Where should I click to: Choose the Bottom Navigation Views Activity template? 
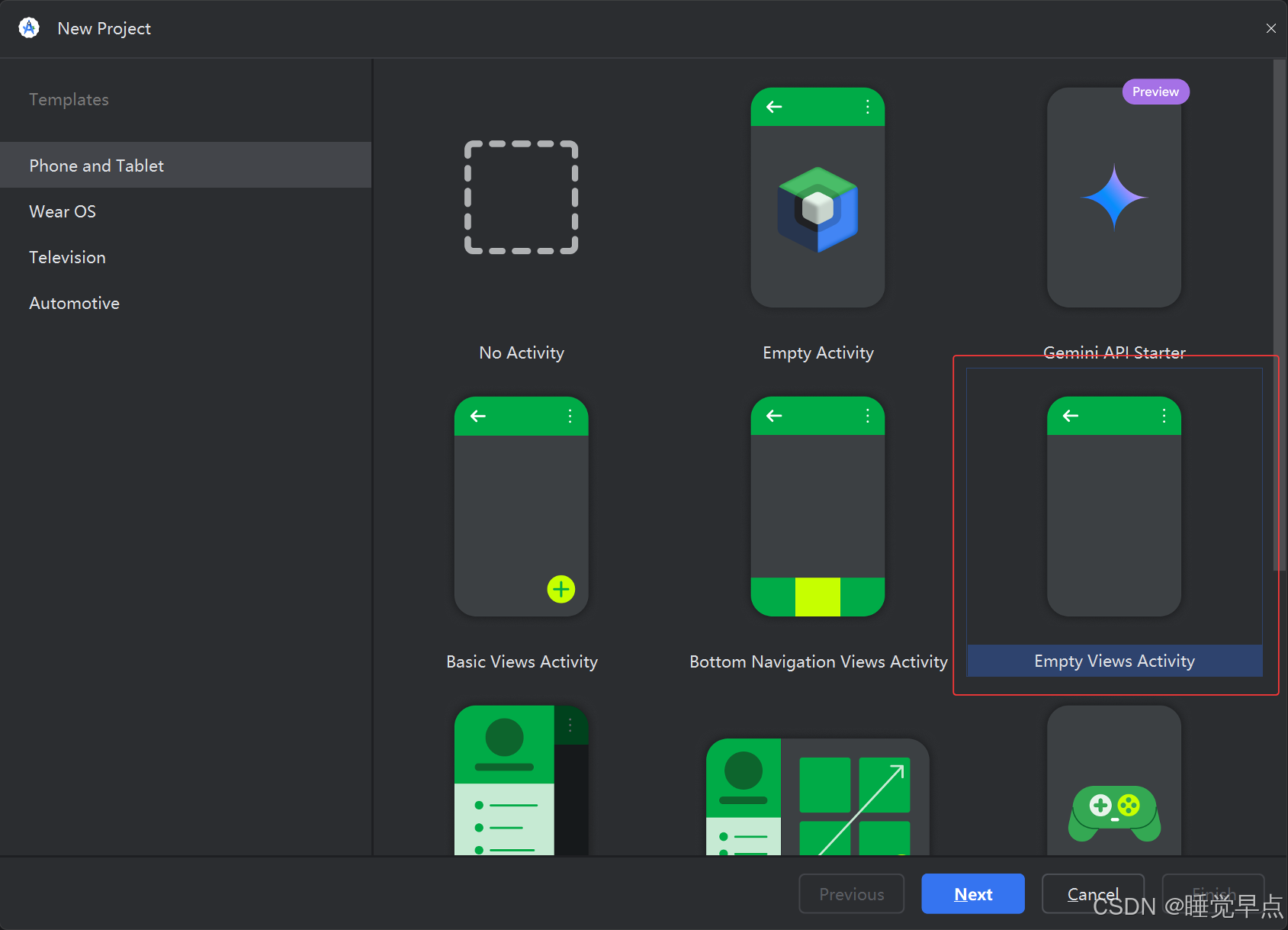pos(817,507)
